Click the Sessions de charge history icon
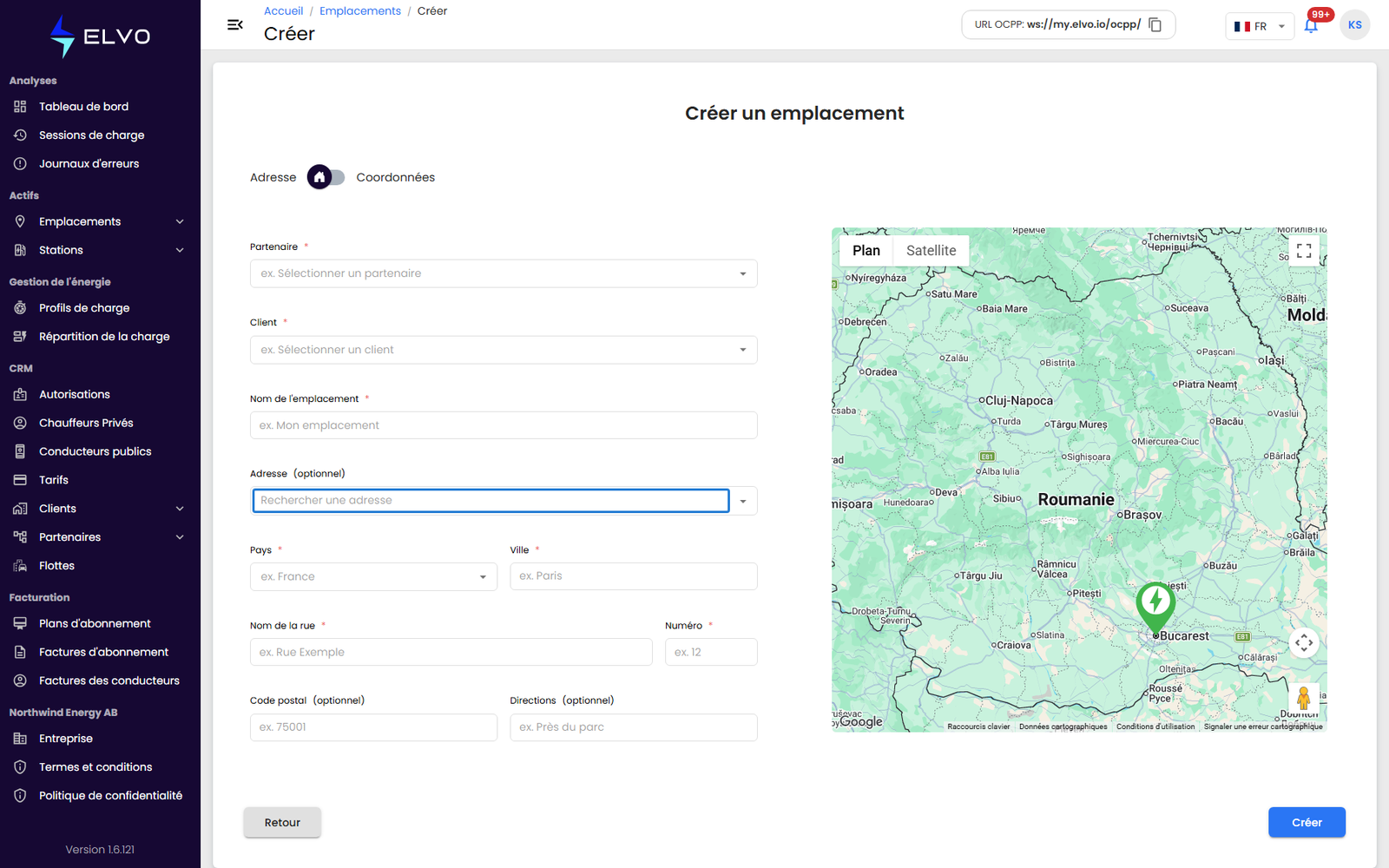This screenshot has height=868, width=1389. [20, 135]
